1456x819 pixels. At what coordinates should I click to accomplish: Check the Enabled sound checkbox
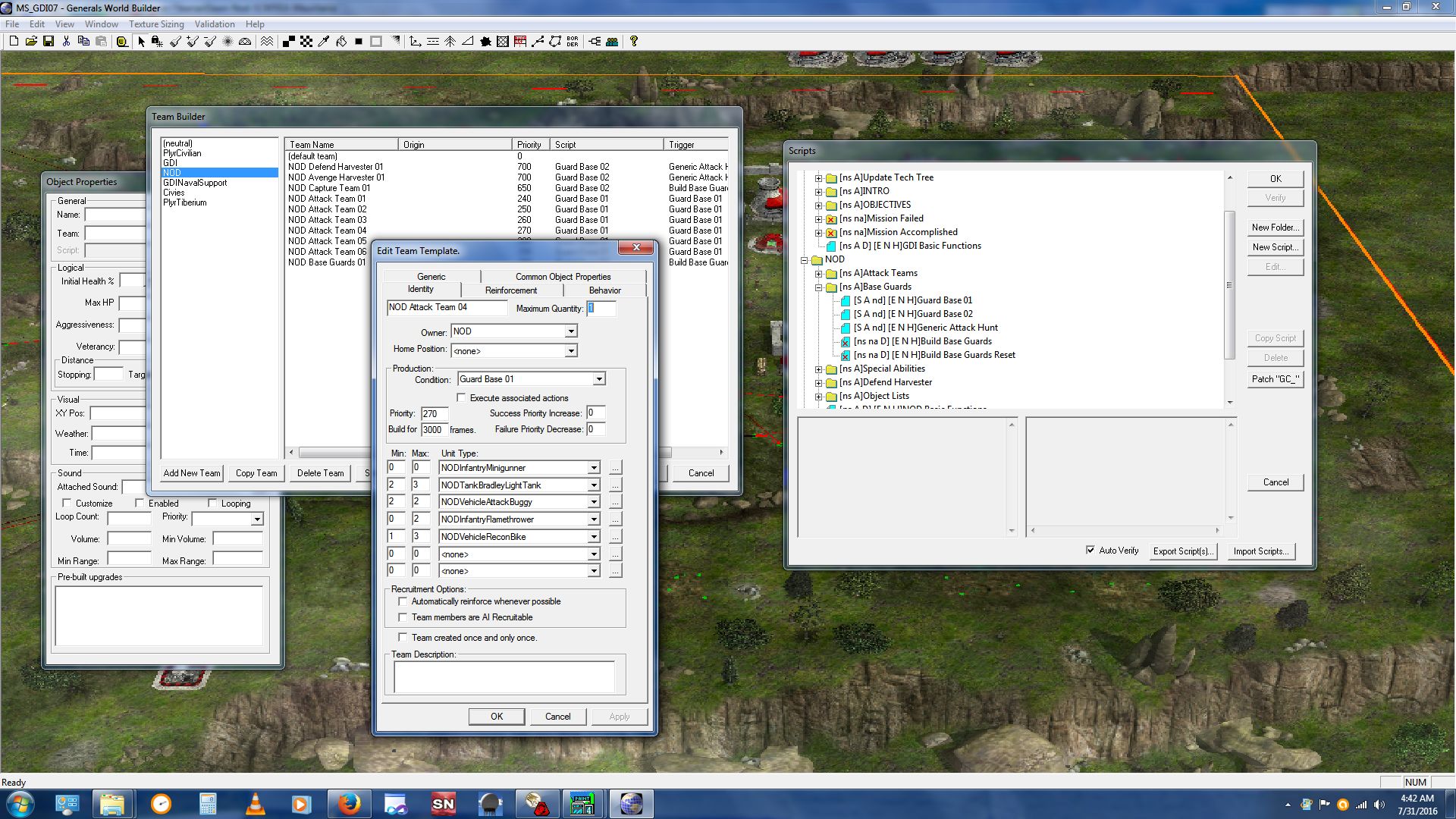[x=140, y=504]
